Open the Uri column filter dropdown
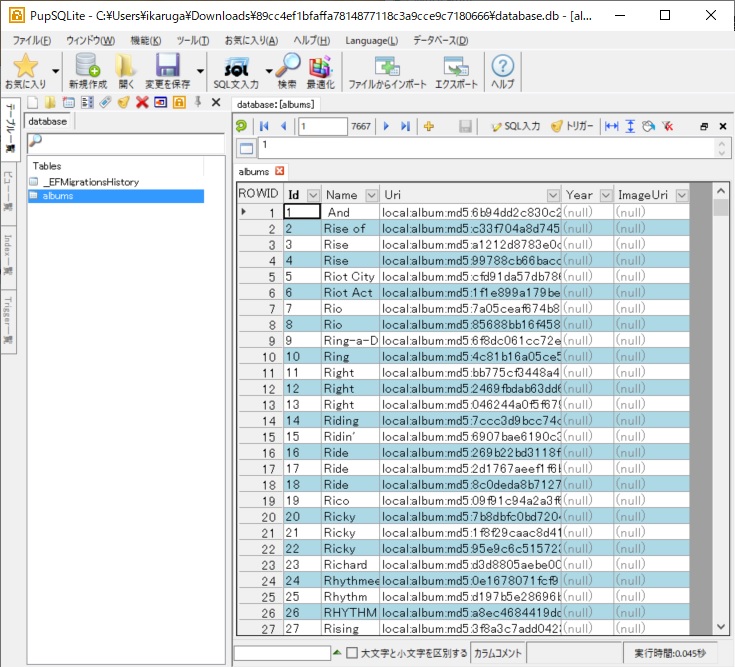 click(x=553, y=195)
